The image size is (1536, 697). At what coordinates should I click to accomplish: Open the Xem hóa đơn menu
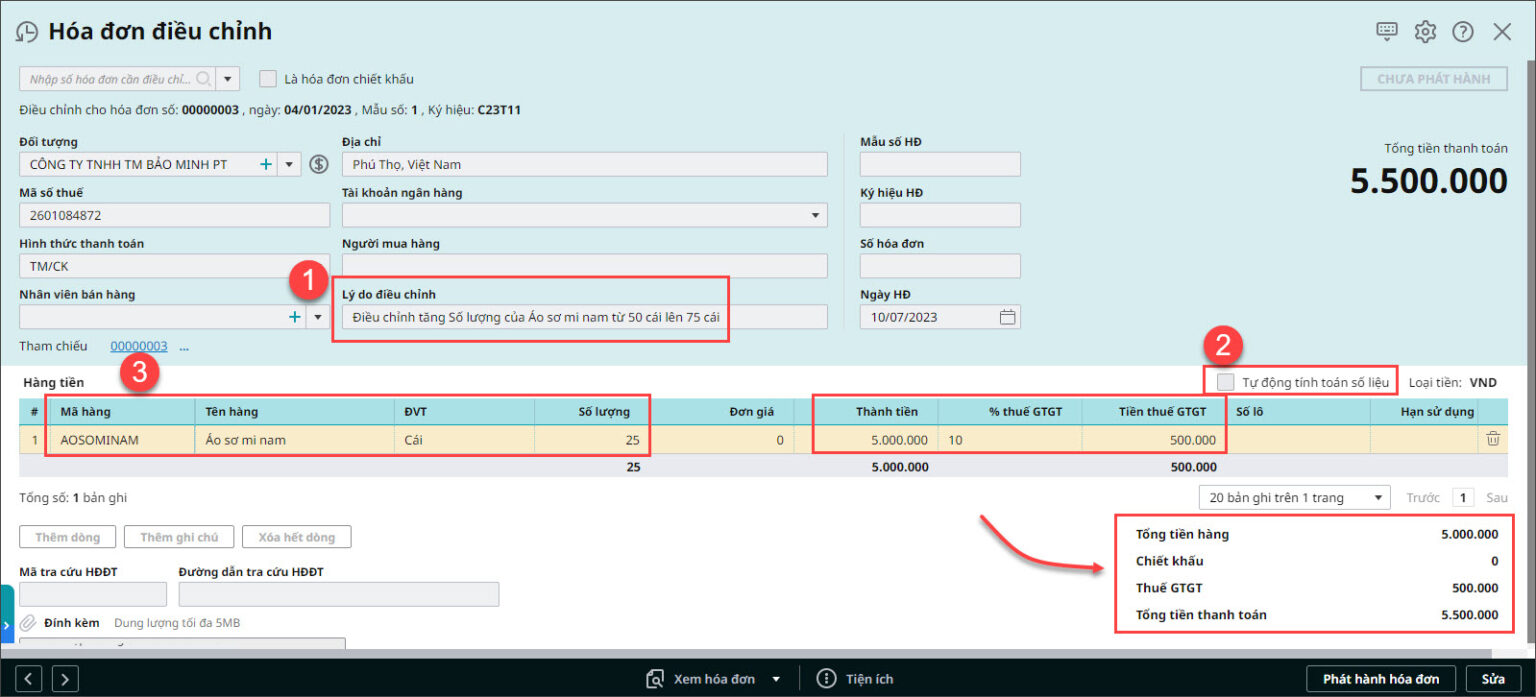click(713, 679)
